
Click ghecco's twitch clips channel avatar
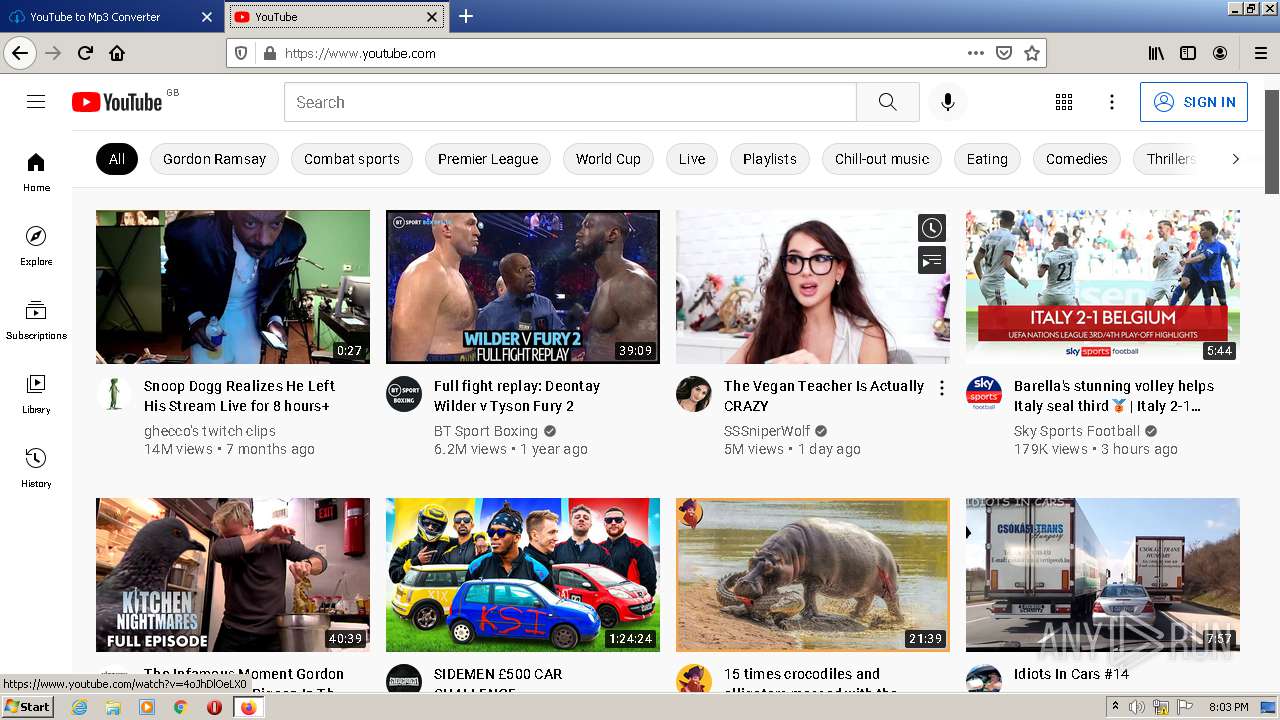click(x=114, y=394)
